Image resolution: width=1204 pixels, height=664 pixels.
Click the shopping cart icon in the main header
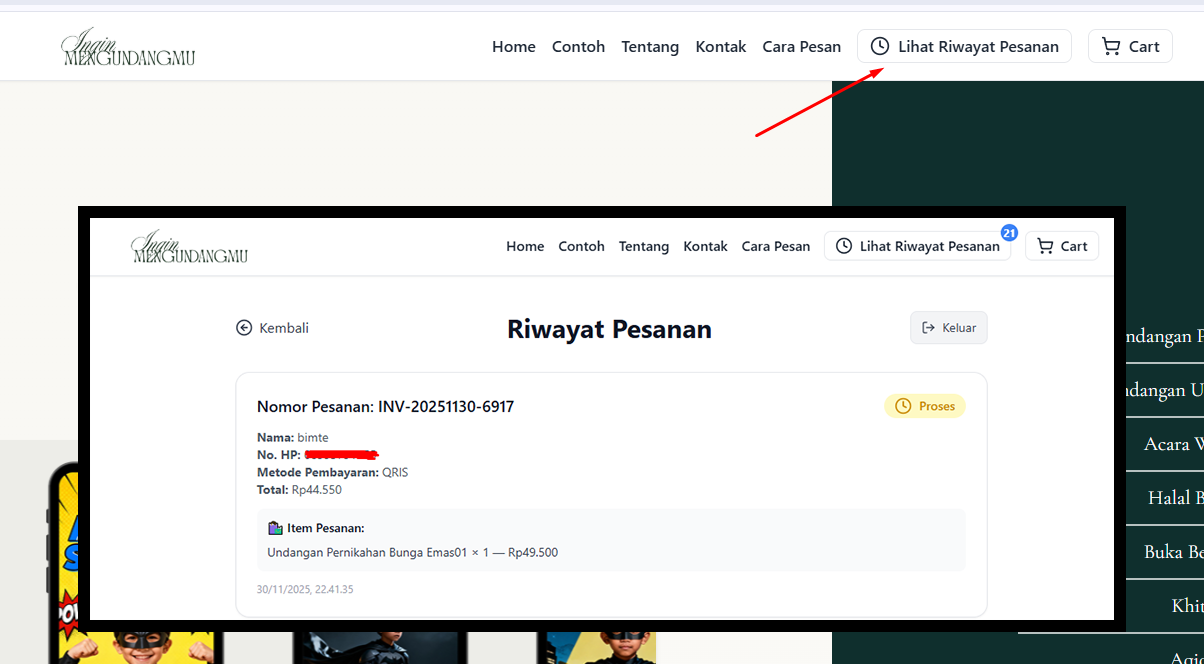pyautogui.click(x=1110, y=46)
